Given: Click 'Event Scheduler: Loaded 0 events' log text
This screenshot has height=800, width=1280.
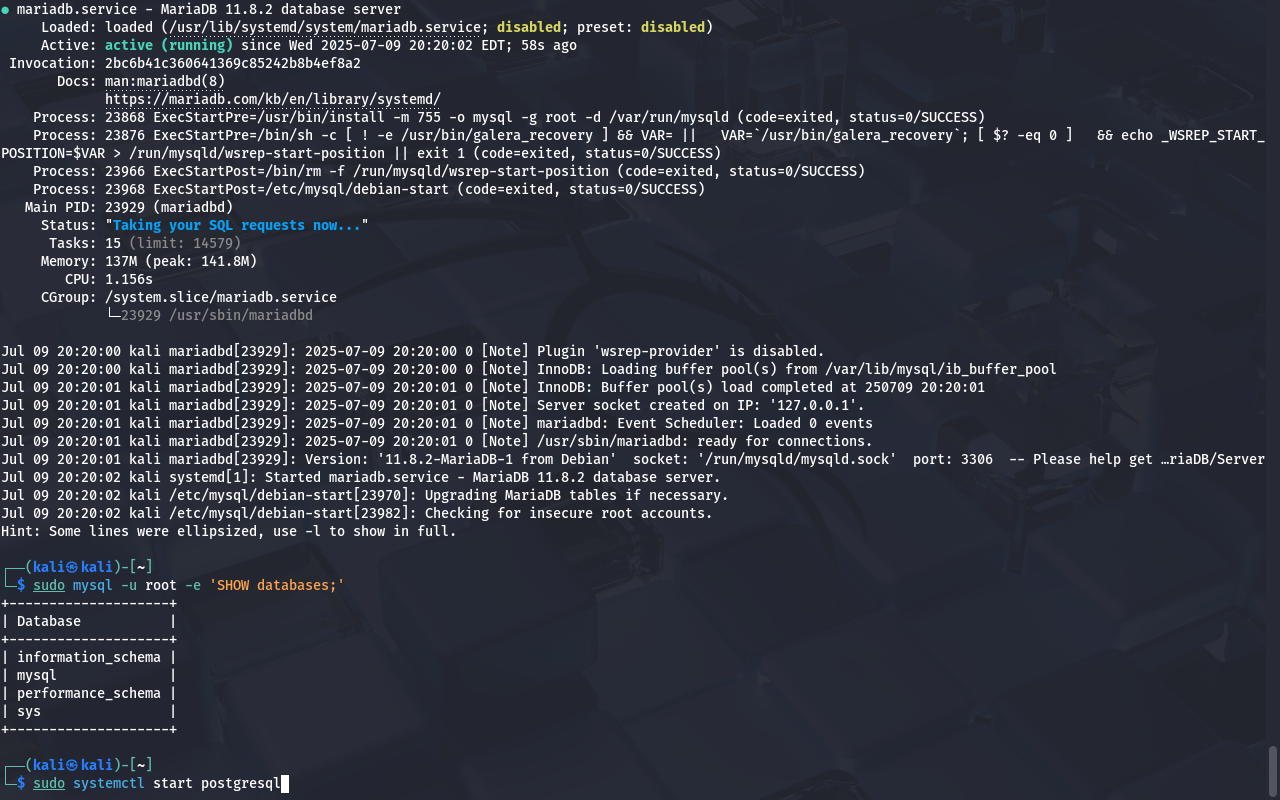Looking at the screenshot, I should [745, 423].
